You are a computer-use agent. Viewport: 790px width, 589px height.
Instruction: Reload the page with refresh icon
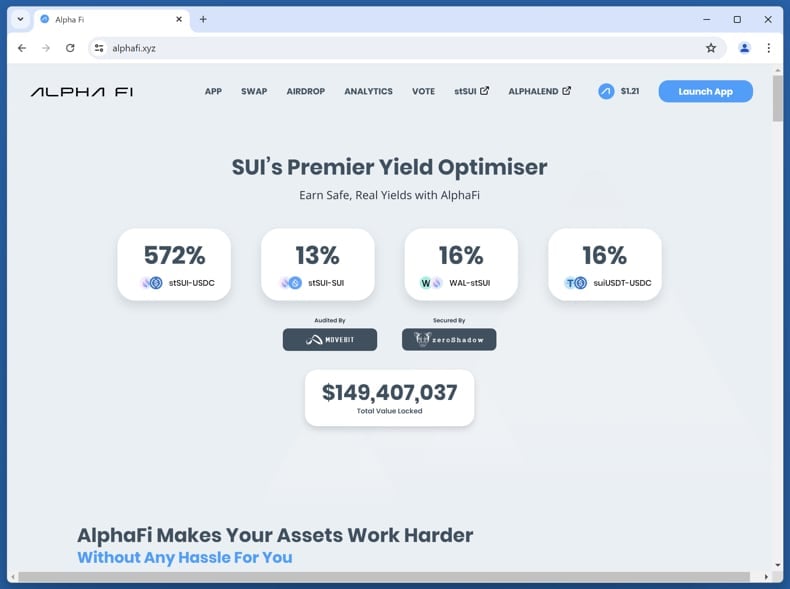click(70, 48)
